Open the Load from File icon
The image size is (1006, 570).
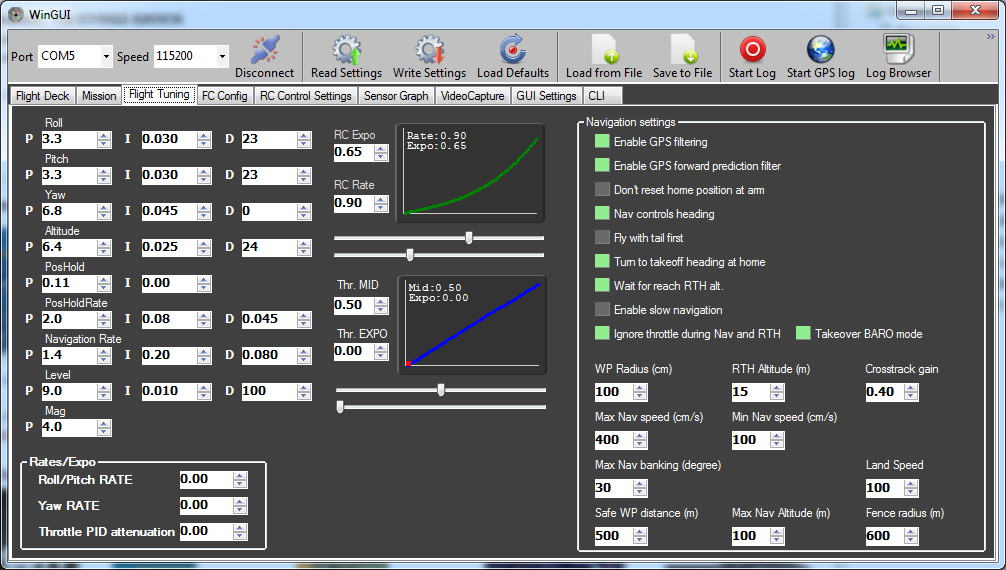[x=604, y=50]
